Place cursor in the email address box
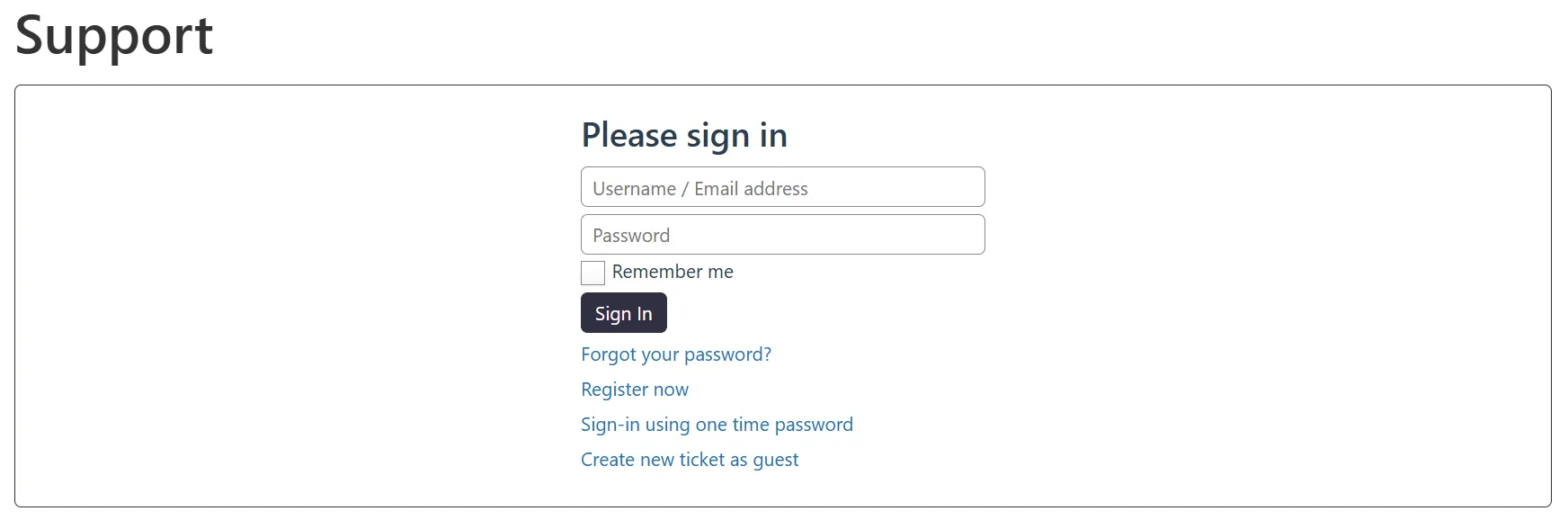This screenshot has width=1568, height=520. [x=782, y=187]
